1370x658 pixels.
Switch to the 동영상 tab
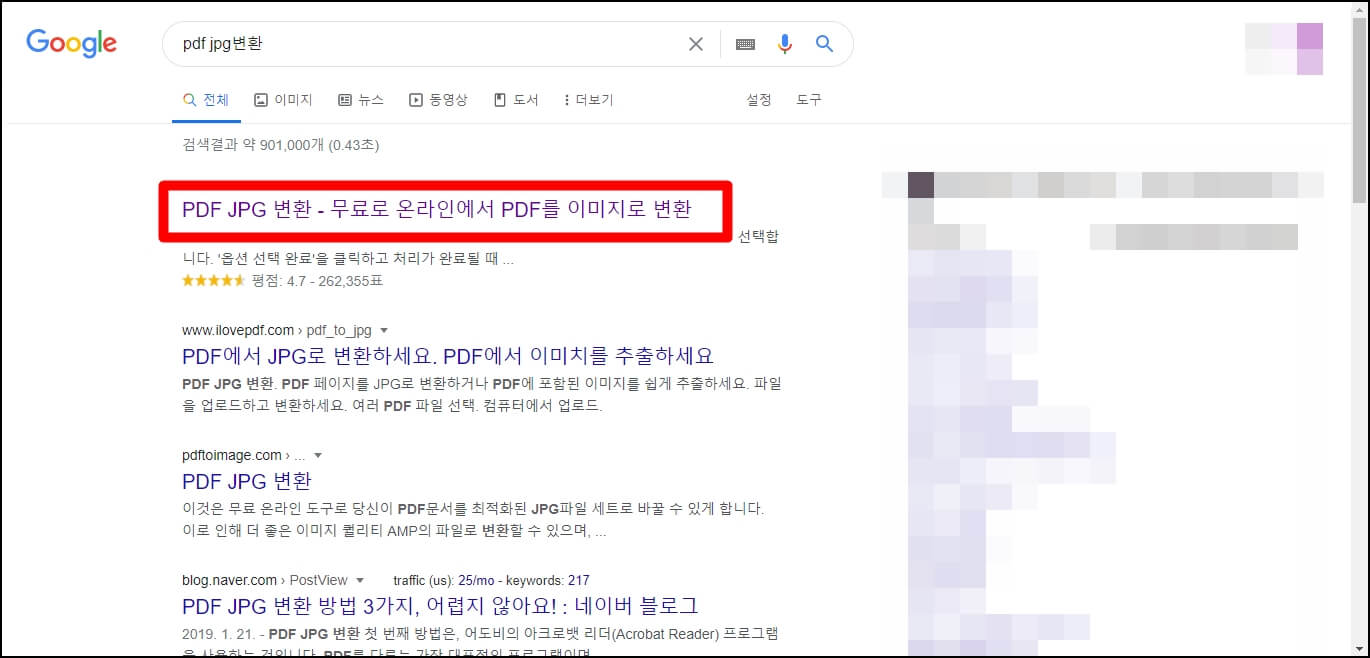(x=438, y=100)
